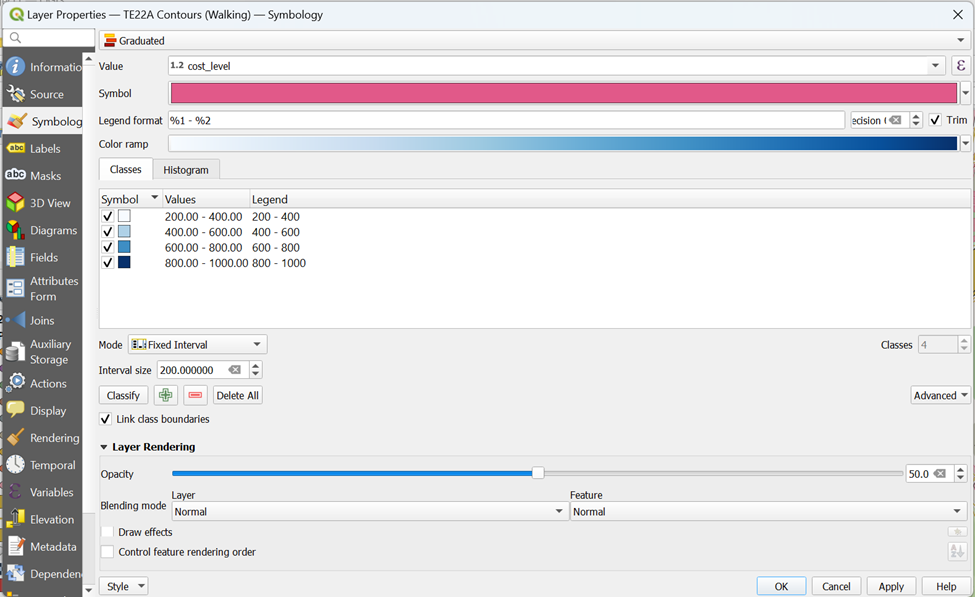Click the Opacity slider handle
Image resolution: width=975 pixels, height=597 pixels.
[x=538, y=473]
